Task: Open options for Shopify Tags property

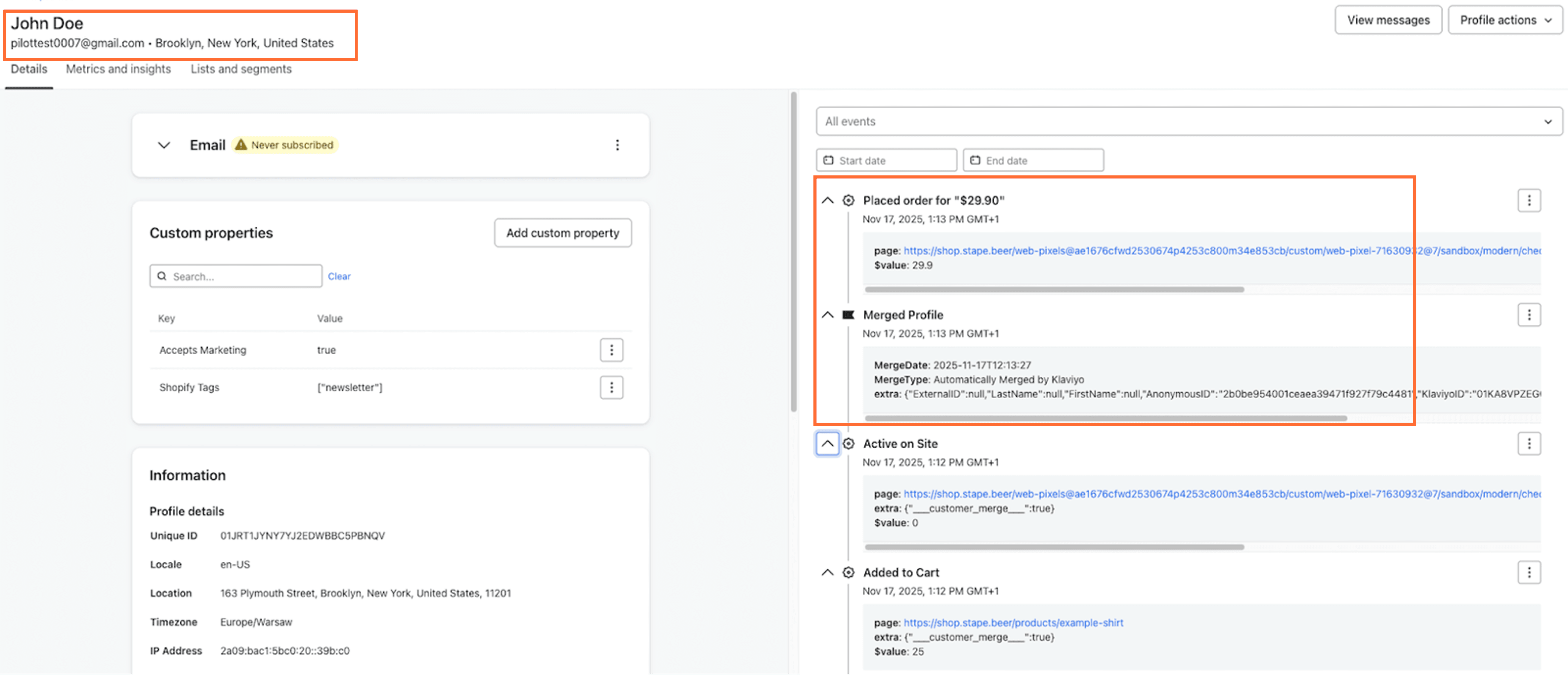Action: click(x=611, y=387)
